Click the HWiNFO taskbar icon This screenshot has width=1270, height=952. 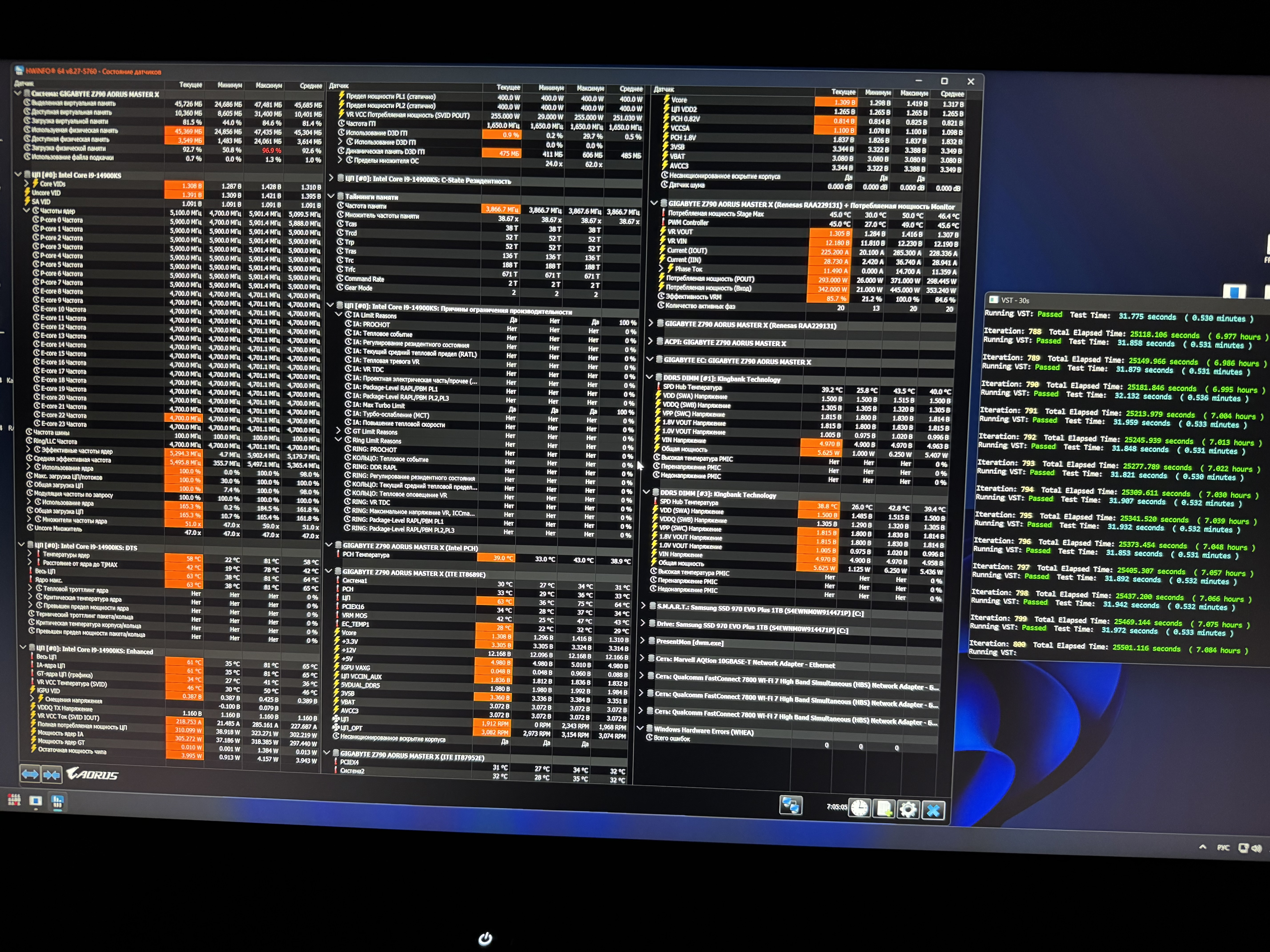(x=57, y=802)
